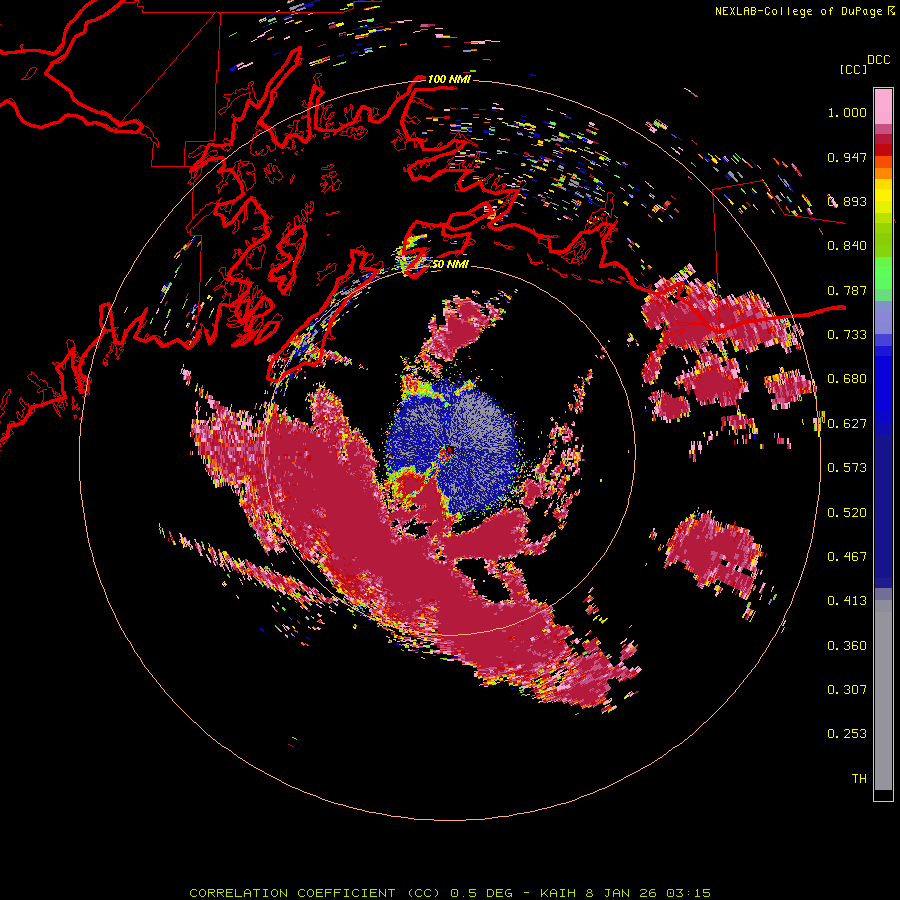
Task: Click the 0.573 color scale label
Action: click(847, 468)
